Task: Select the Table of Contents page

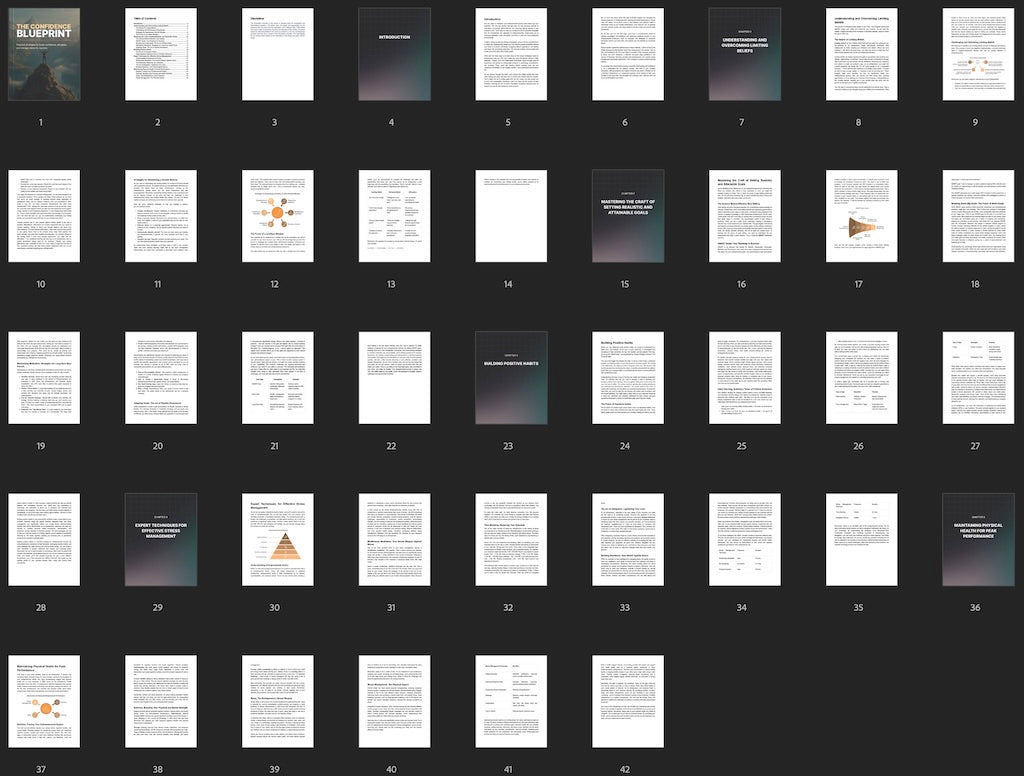Action: [x=157, y=55]
